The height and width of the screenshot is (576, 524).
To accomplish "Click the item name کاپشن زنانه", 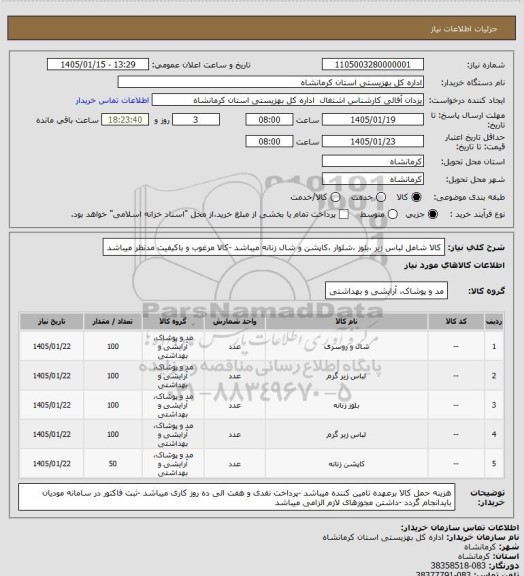I will (x=346, y=464).
